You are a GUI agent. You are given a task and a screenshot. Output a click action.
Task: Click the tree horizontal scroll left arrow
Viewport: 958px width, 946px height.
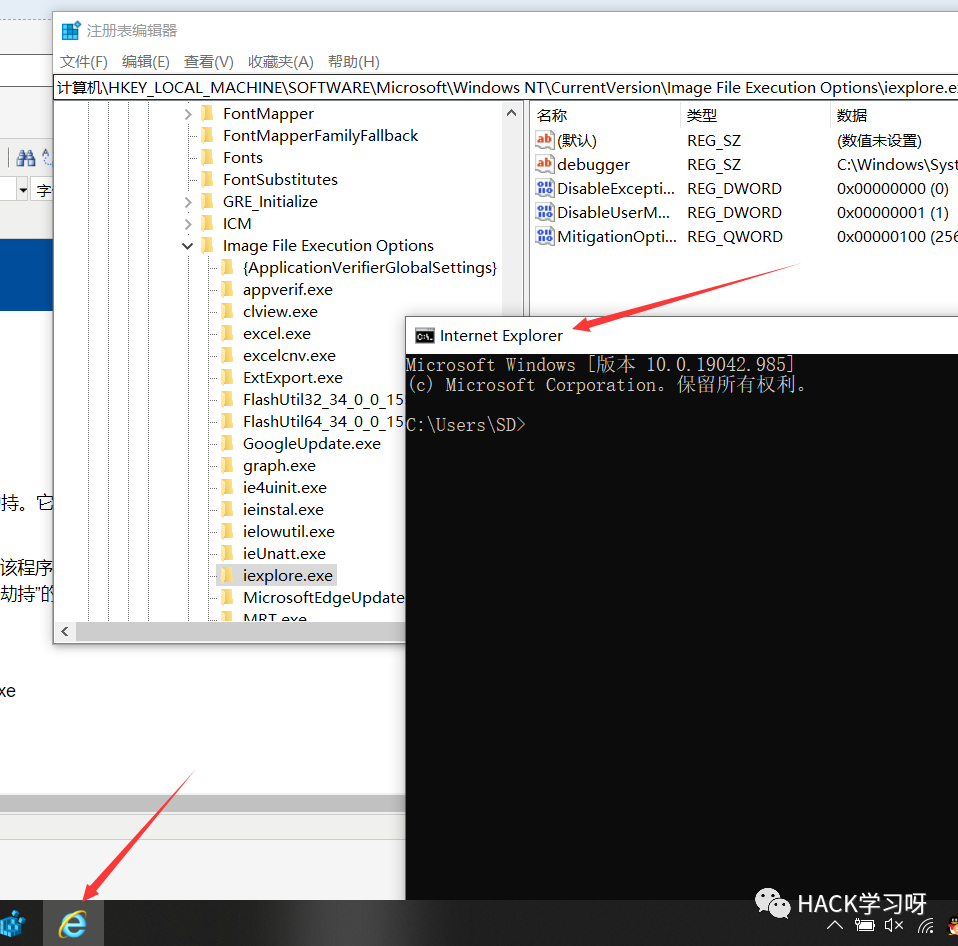click(65, 631)
